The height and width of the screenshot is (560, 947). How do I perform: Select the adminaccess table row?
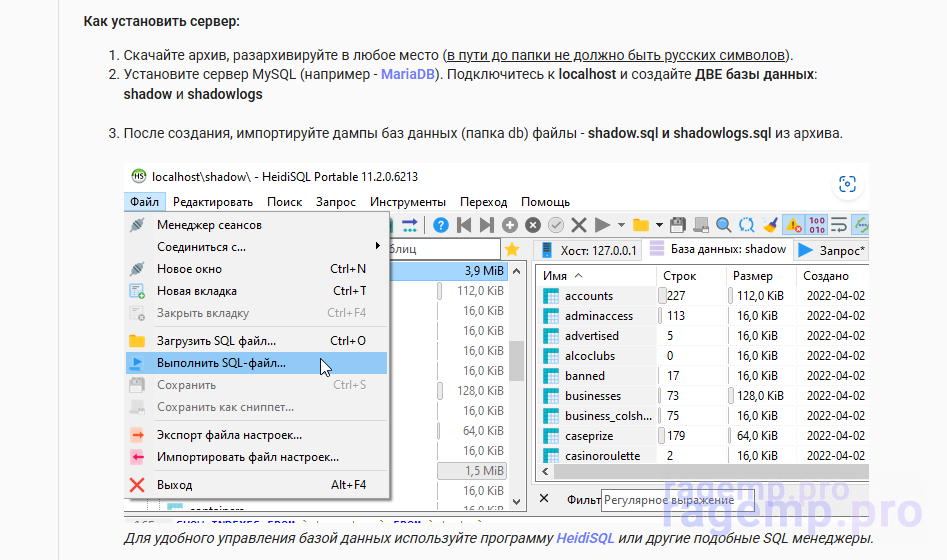point(702,315)
